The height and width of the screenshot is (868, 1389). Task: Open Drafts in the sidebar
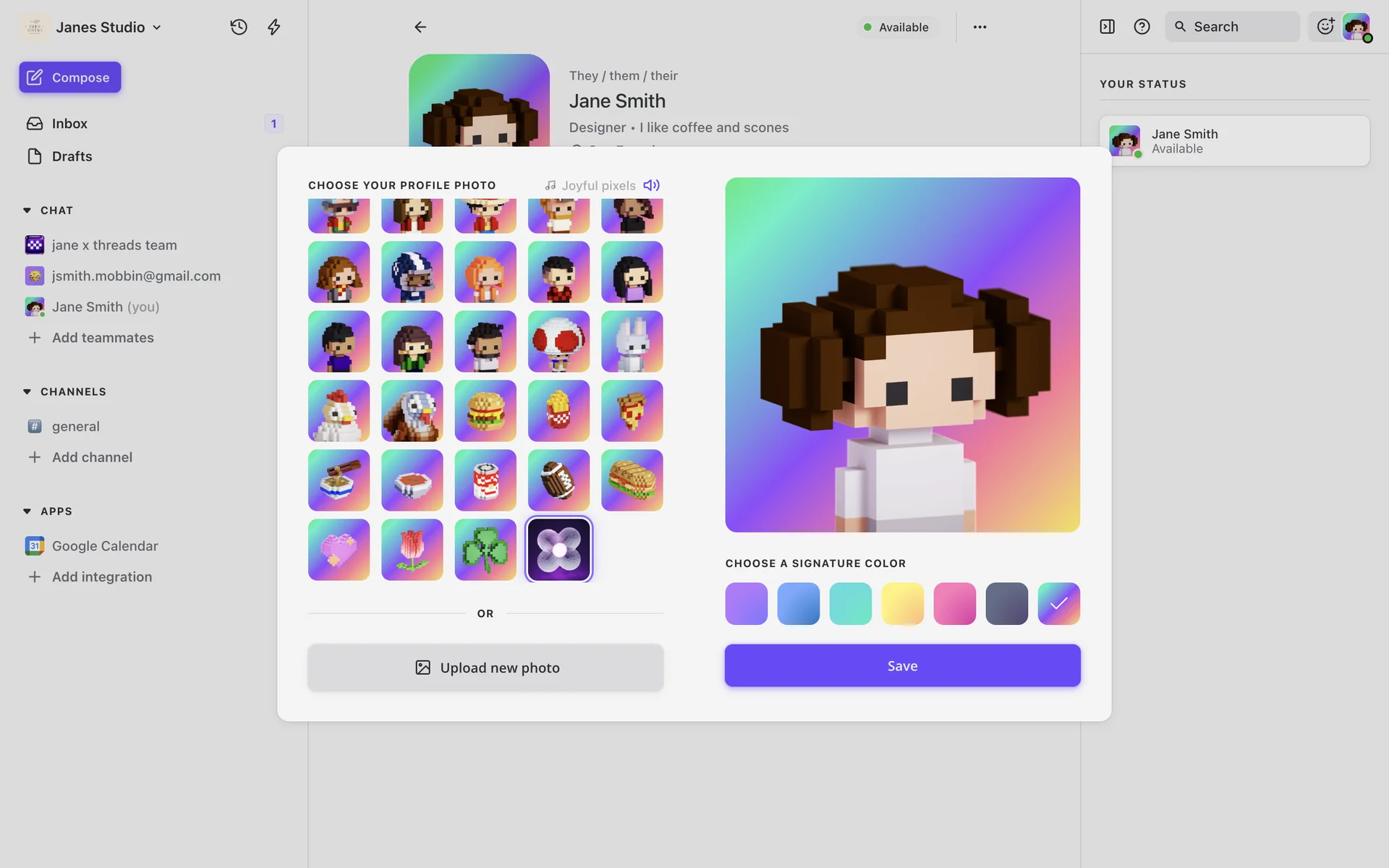pos(72,156)
